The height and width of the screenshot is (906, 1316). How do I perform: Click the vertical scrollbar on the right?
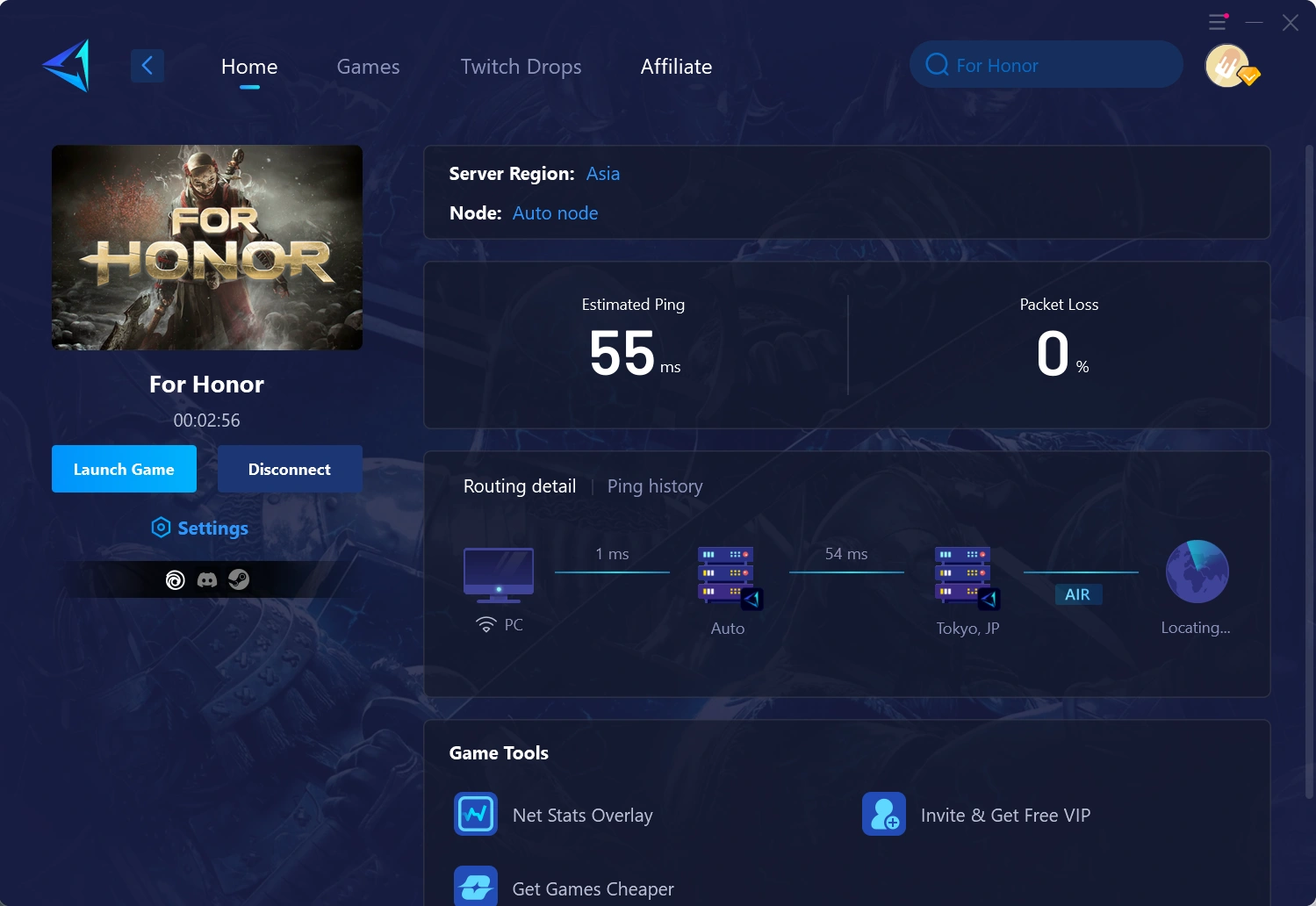[1309, 474]
